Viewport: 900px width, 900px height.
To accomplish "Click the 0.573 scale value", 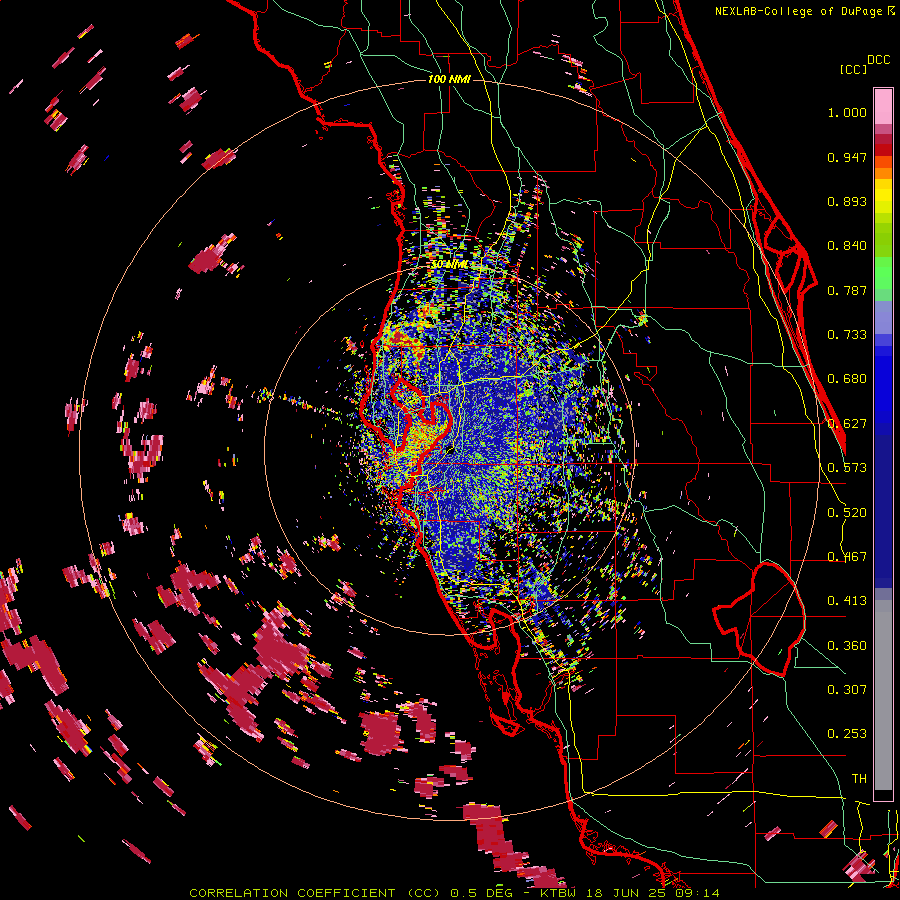I will pyautogui.click(x=847, y=468).
